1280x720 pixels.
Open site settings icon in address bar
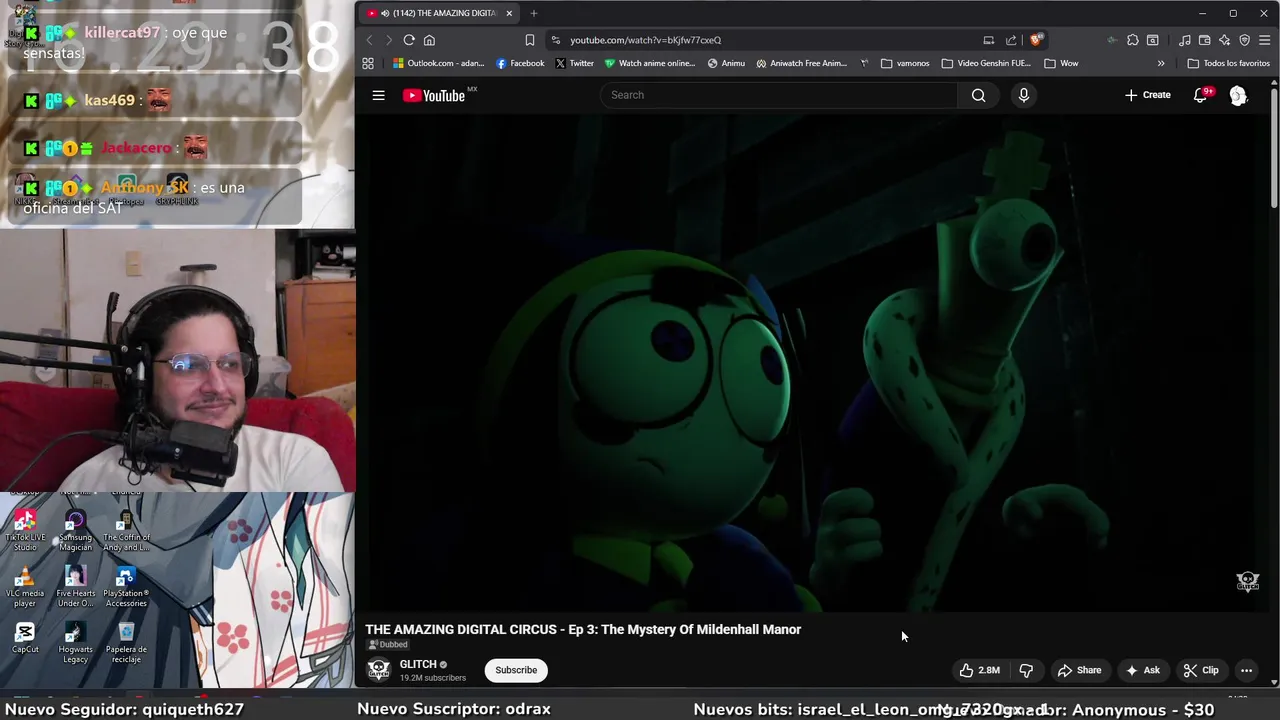coord(556,40)
